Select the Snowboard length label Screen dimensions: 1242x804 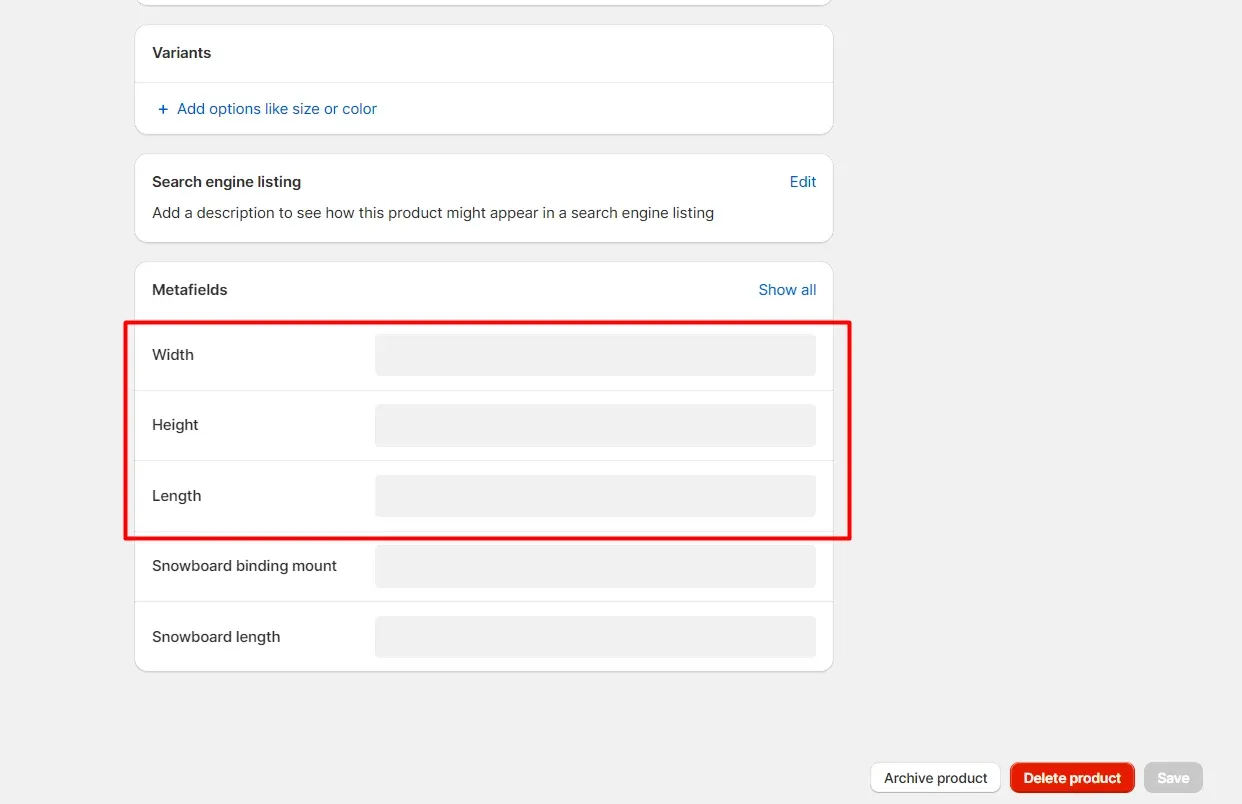(216, 637)
